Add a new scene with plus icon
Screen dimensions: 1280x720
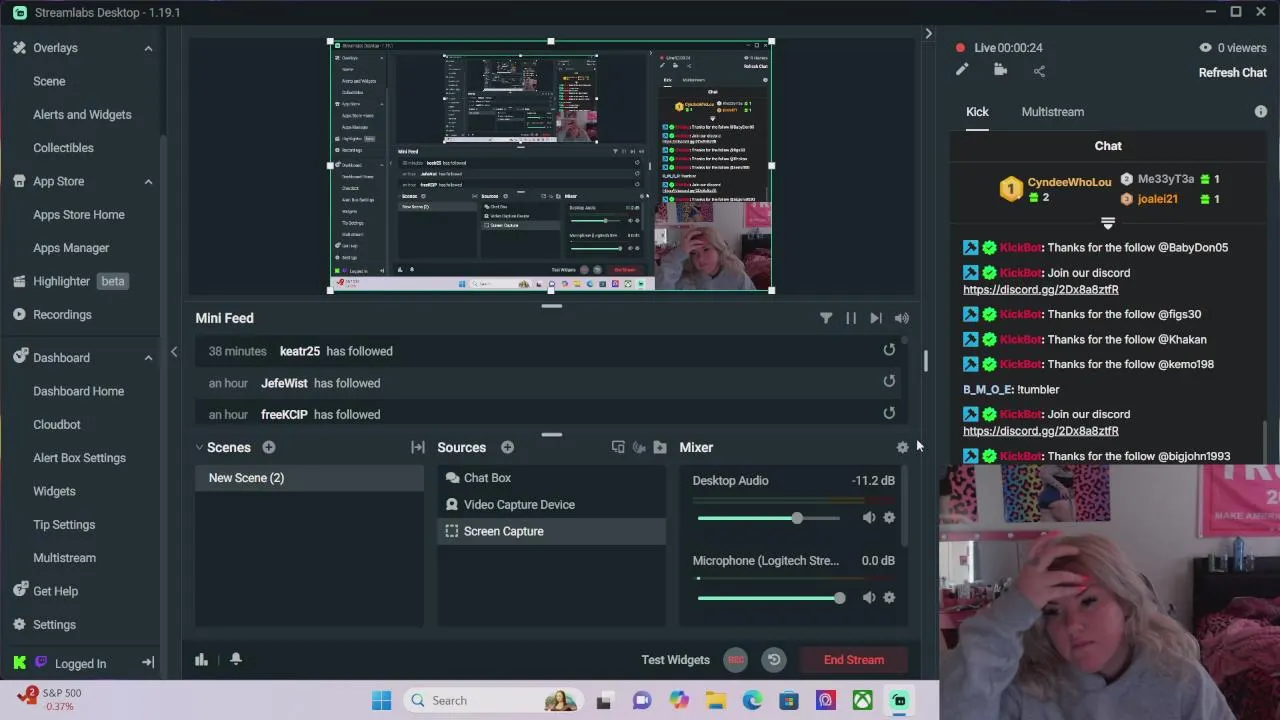pos(269,447)
